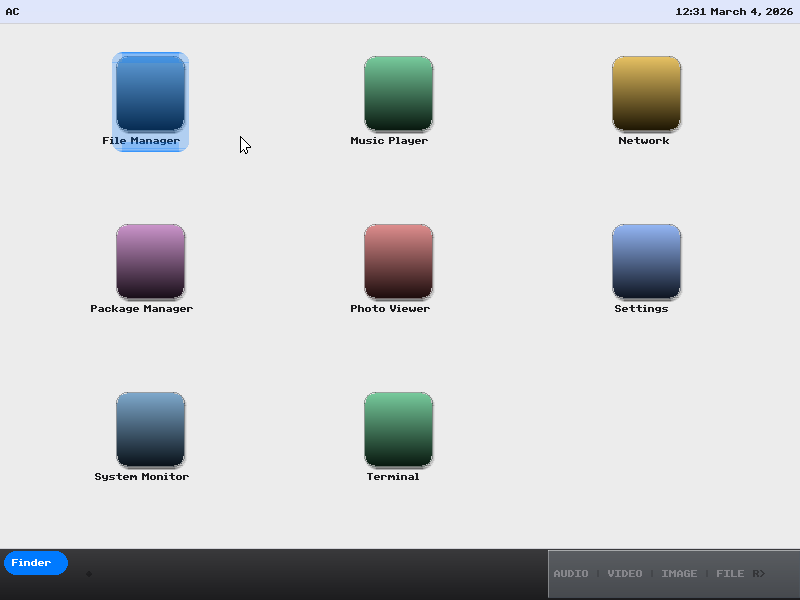Image resolution: width=800 pixels, height=600 pixels.
Task: Open the Network application
Action: (x=646, y=93)
